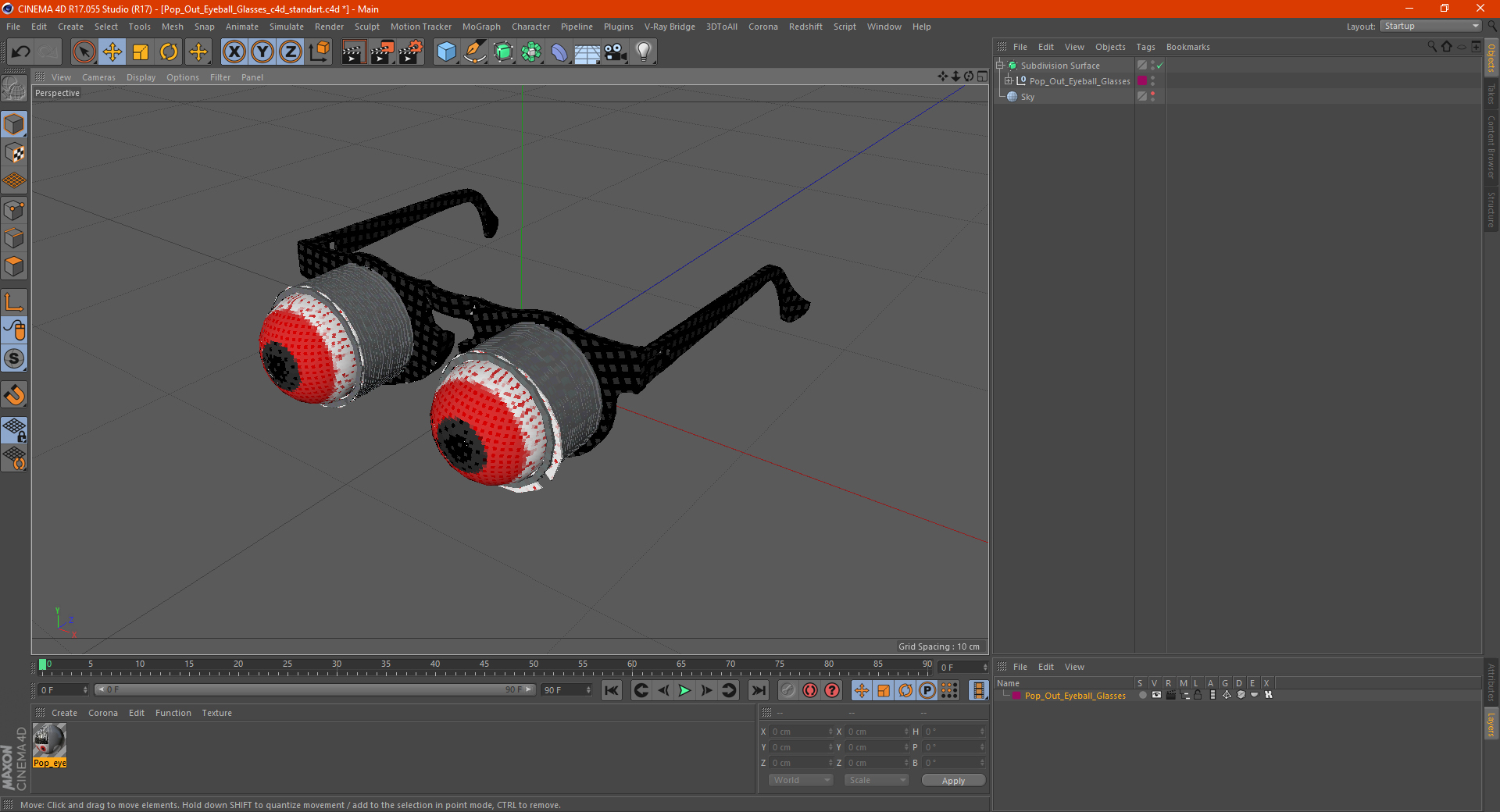Open the Structure side tab
The image size is (1500, 812).
pyautogui.click(x=1491, y=210)
